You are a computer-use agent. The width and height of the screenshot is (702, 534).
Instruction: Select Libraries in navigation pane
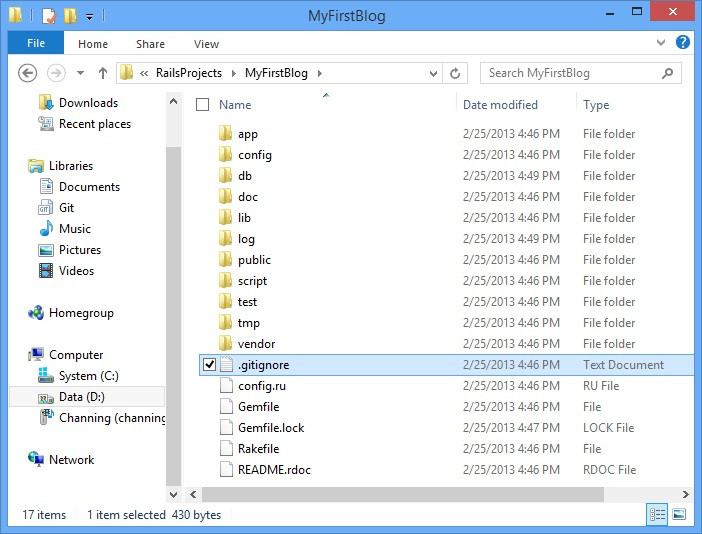point(71,166)
